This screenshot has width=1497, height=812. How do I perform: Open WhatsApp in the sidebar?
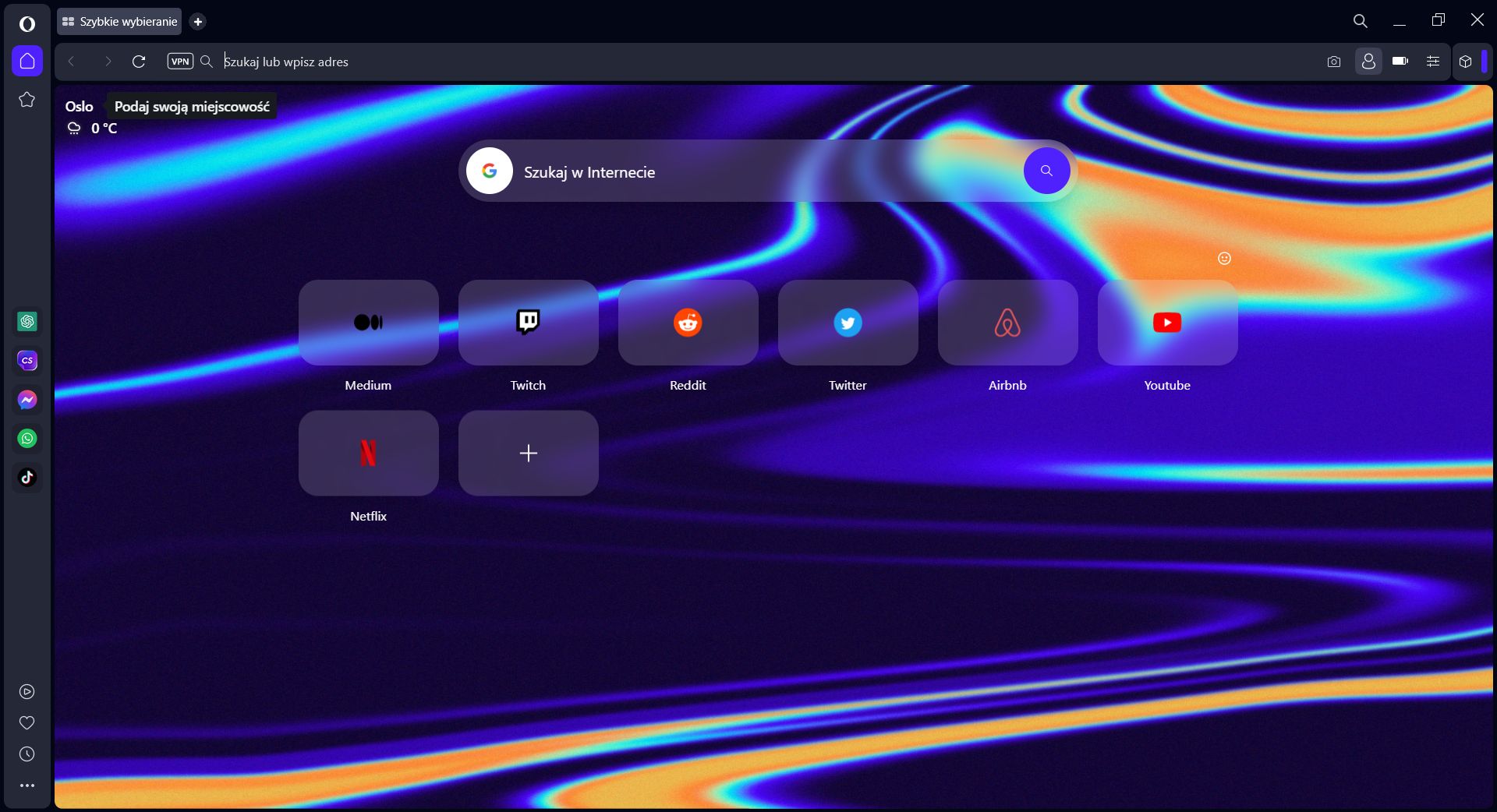(x=27, y=439)
